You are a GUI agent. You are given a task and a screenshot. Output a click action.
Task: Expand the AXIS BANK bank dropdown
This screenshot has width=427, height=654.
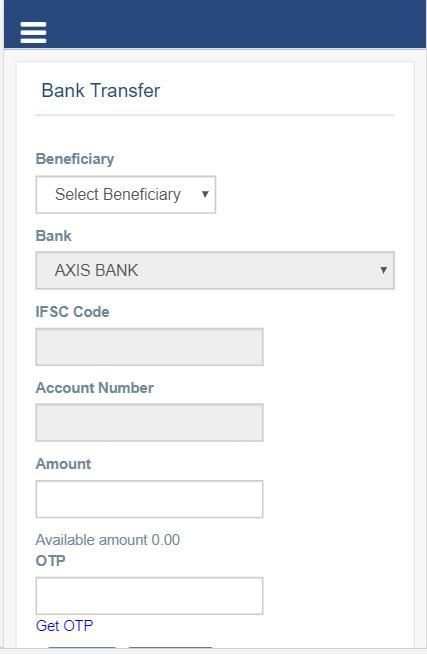[x=215, y=270]
